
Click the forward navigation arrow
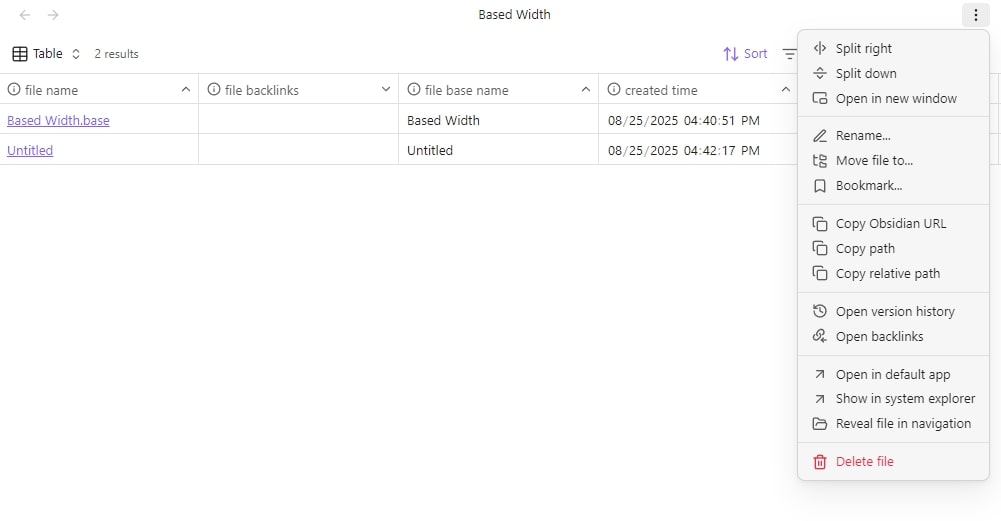point(53,15)
